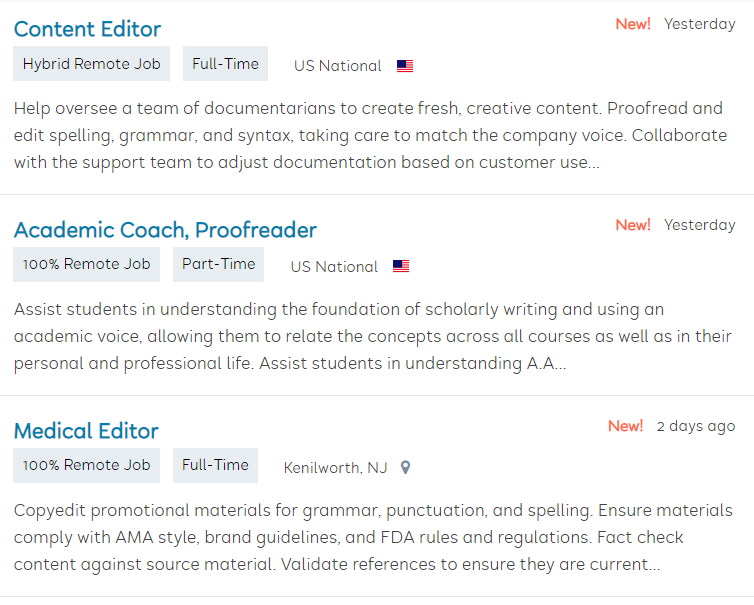754x605 pixels.
Task: Click the US flag icon beside Academic Coach
Action: (401, 267)
